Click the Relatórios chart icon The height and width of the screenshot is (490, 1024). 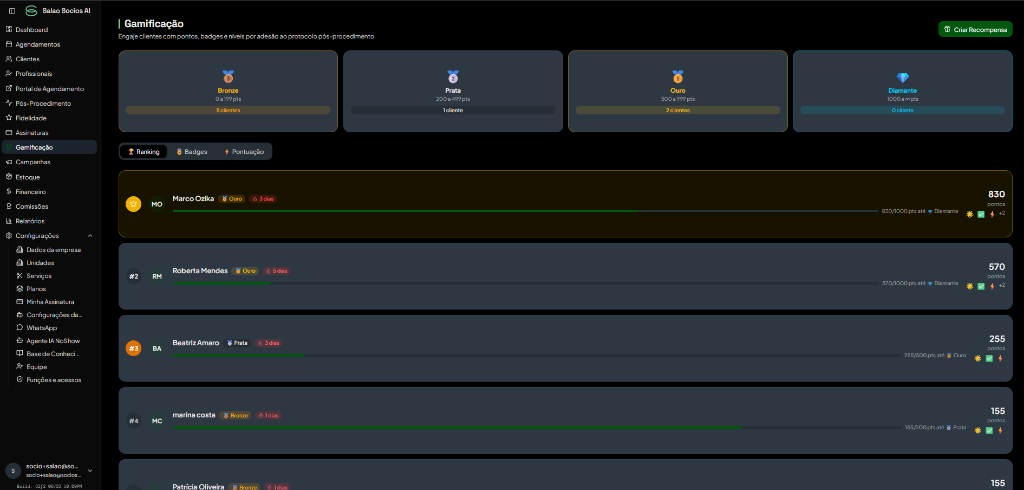point(8,221)
